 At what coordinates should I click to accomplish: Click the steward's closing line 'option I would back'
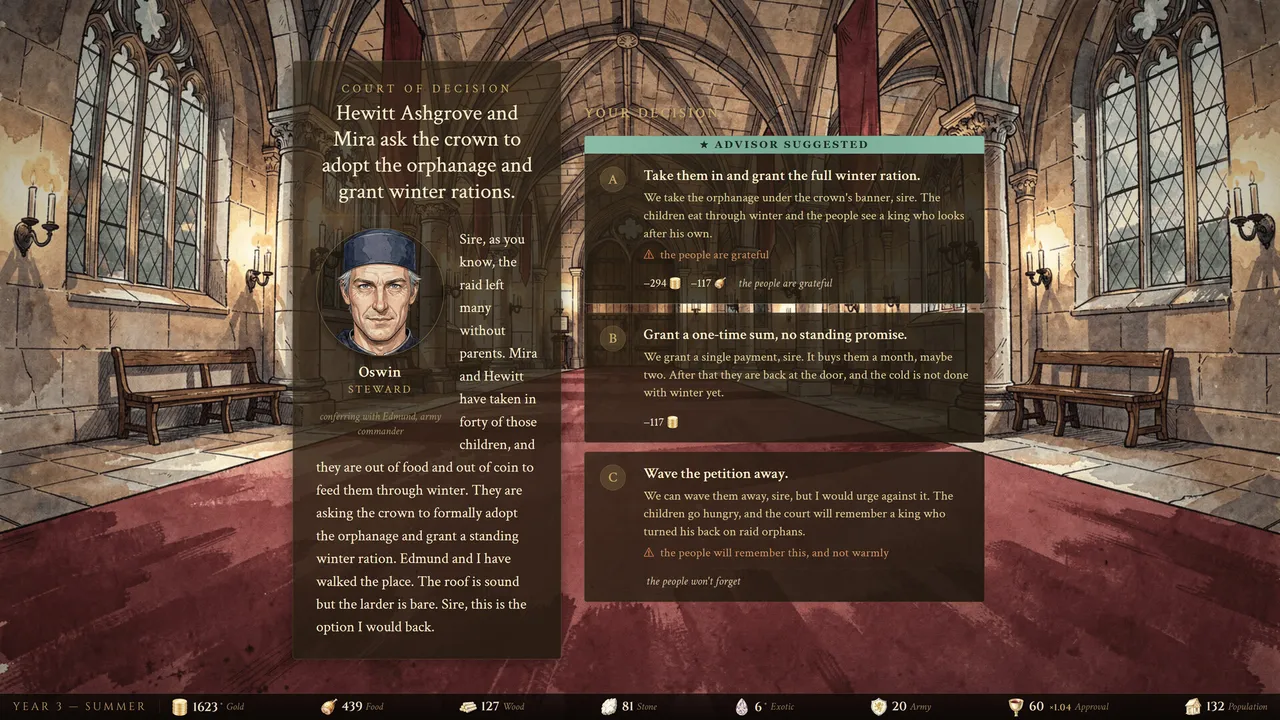375,627
